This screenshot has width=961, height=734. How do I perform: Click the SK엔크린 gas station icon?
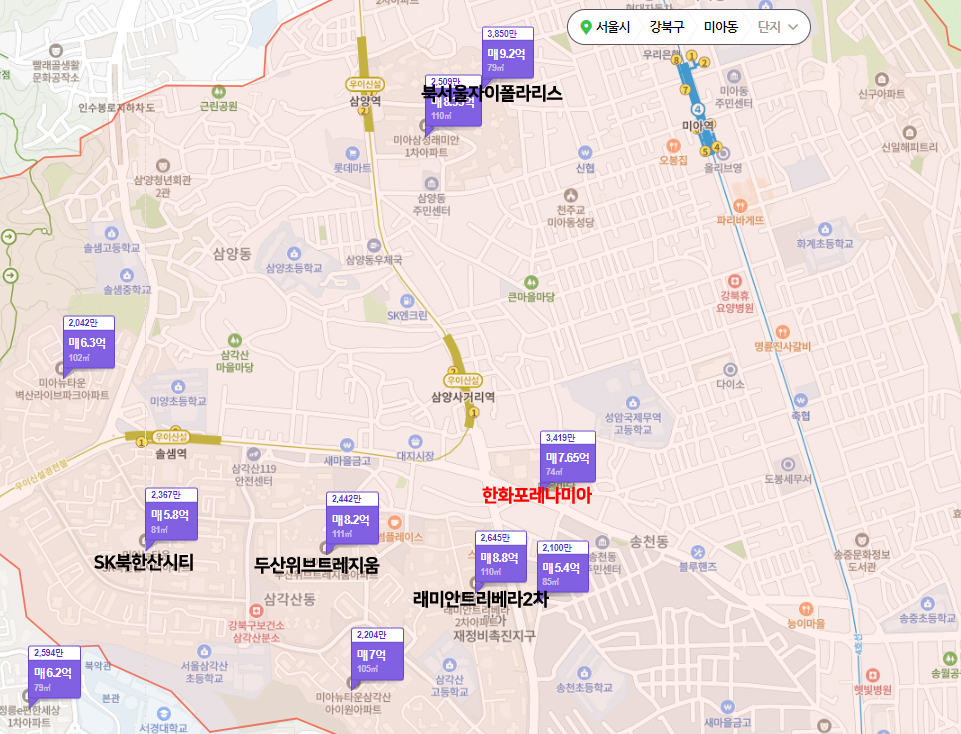(407, 301)
